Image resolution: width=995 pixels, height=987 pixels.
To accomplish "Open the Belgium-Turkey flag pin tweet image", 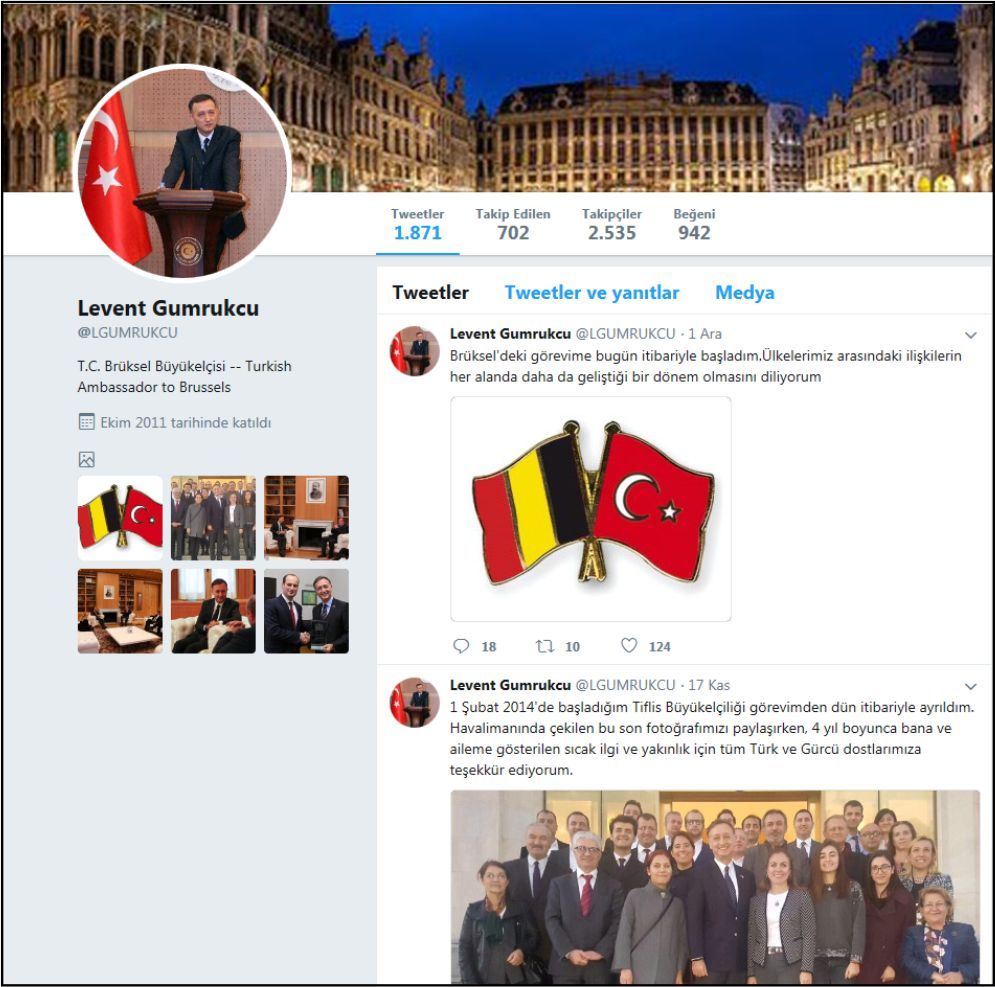I will [591, 509].
